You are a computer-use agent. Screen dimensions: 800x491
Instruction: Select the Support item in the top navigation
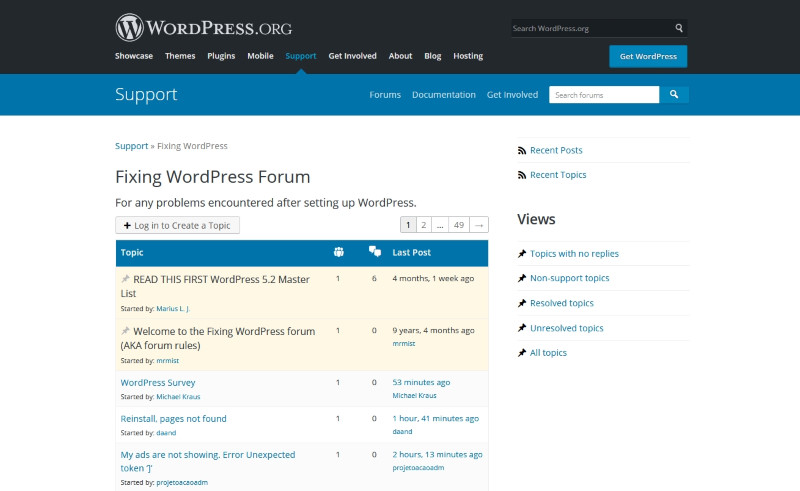coord(301,56)
